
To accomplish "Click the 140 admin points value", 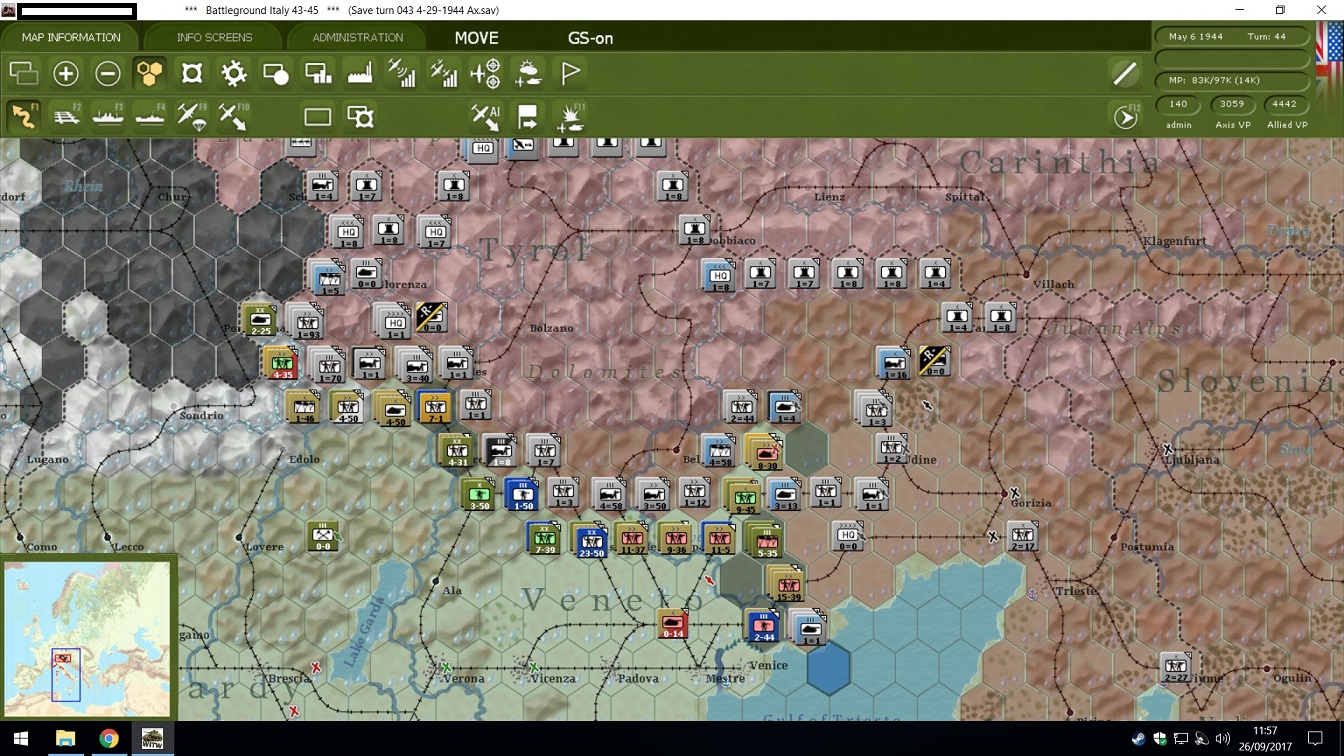I will pyautogui.click(x=1178, y=104).
